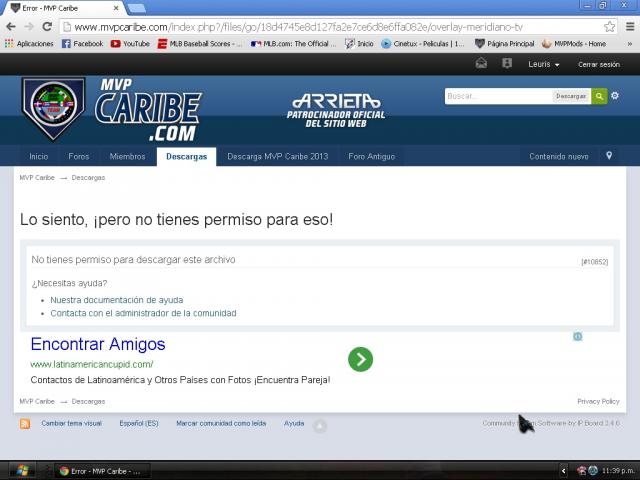Open the location pin icon in navbar
This screenshot has height=480, width=640.
609,156
